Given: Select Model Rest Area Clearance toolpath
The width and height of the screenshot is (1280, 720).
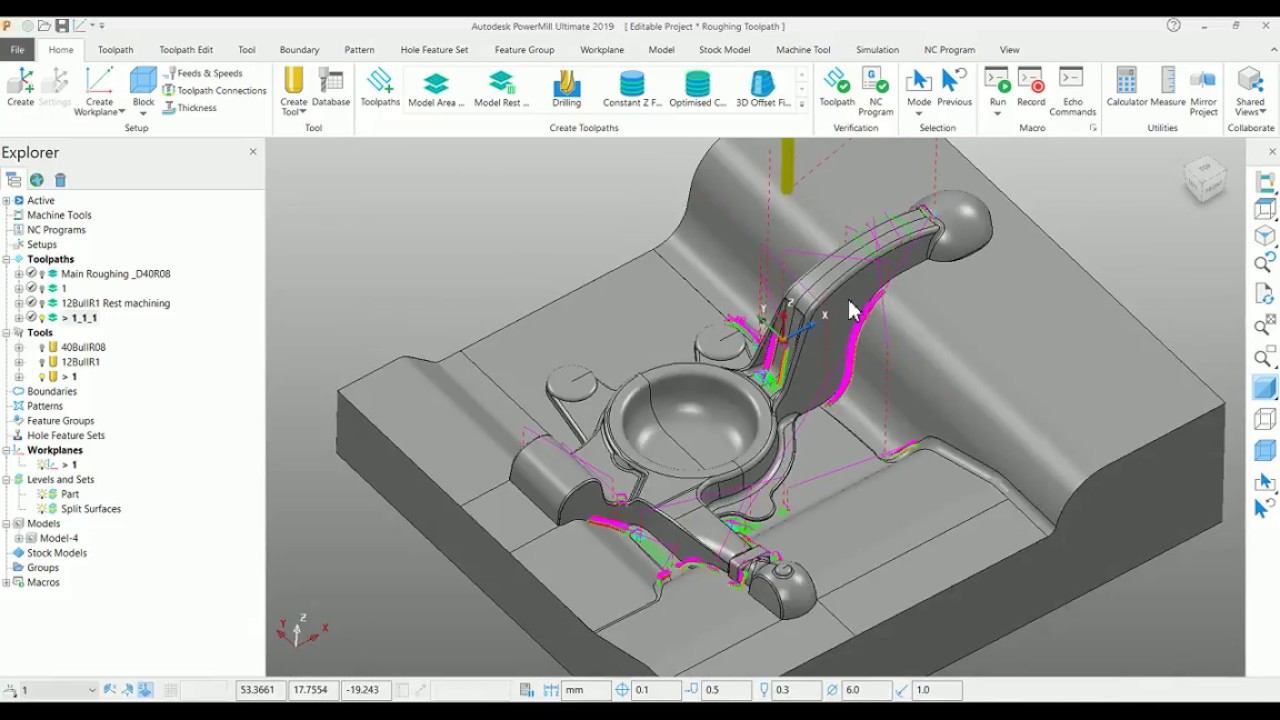Looking at the screenshot, I should [x=502, y=88].
